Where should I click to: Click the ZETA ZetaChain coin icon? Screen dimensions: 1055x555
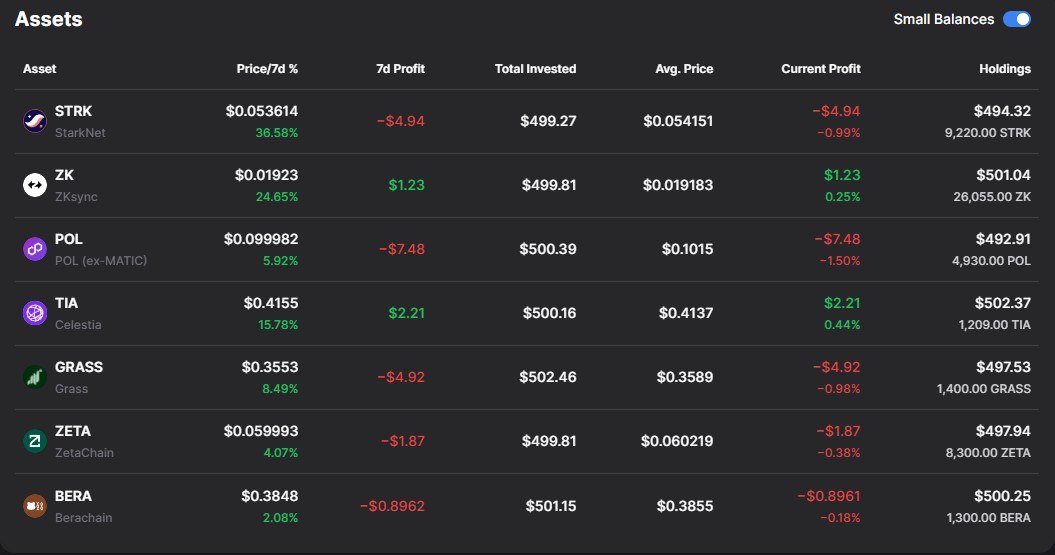point(35,441)
